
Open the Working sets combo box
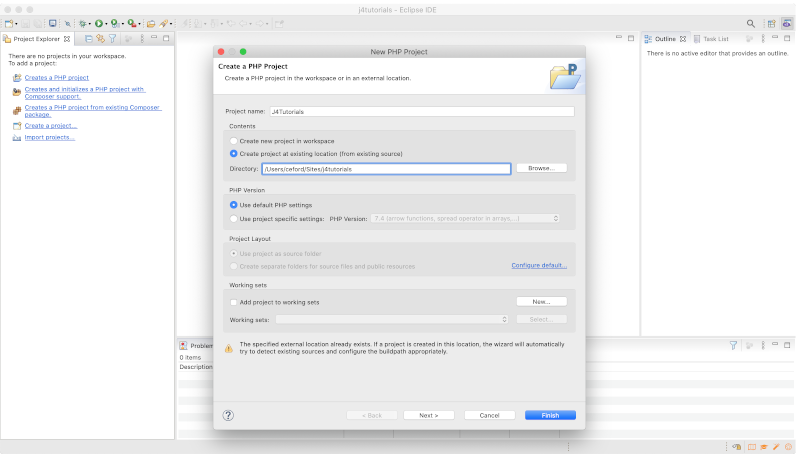(392, 319)
